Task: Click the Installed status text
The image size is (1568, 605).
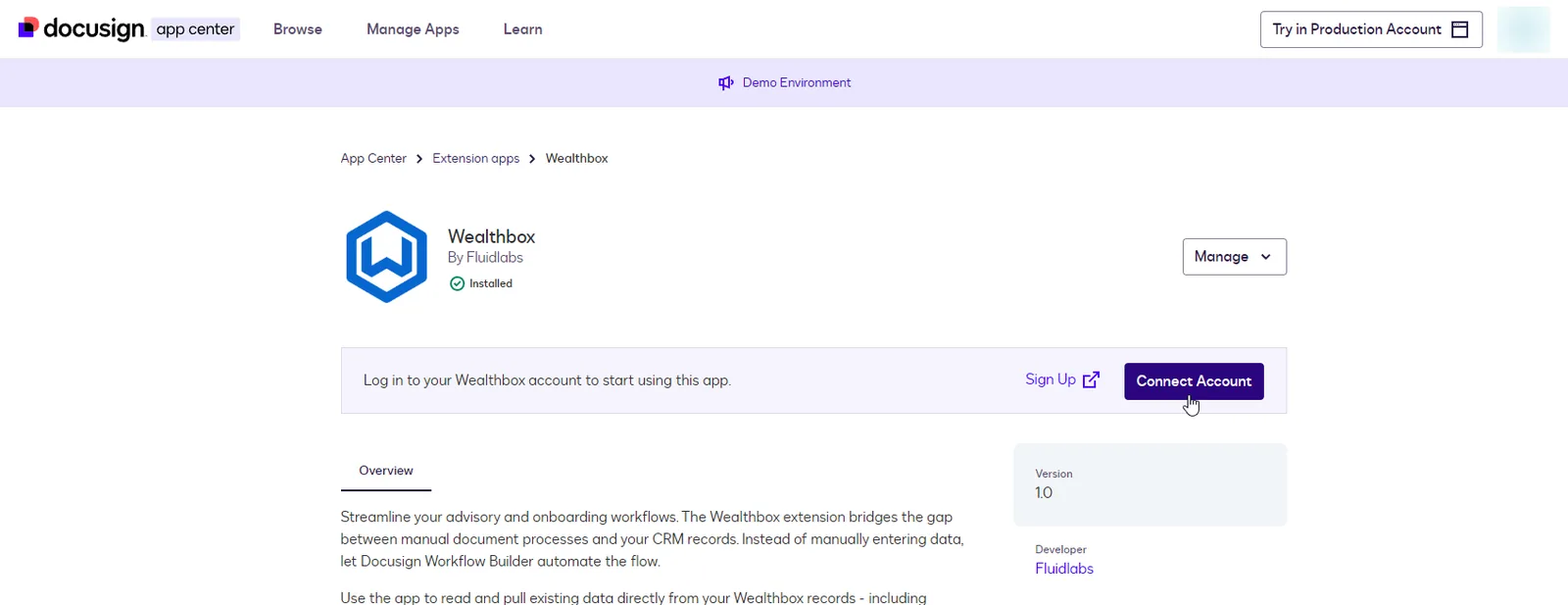Action: click(x=491, y=283)
